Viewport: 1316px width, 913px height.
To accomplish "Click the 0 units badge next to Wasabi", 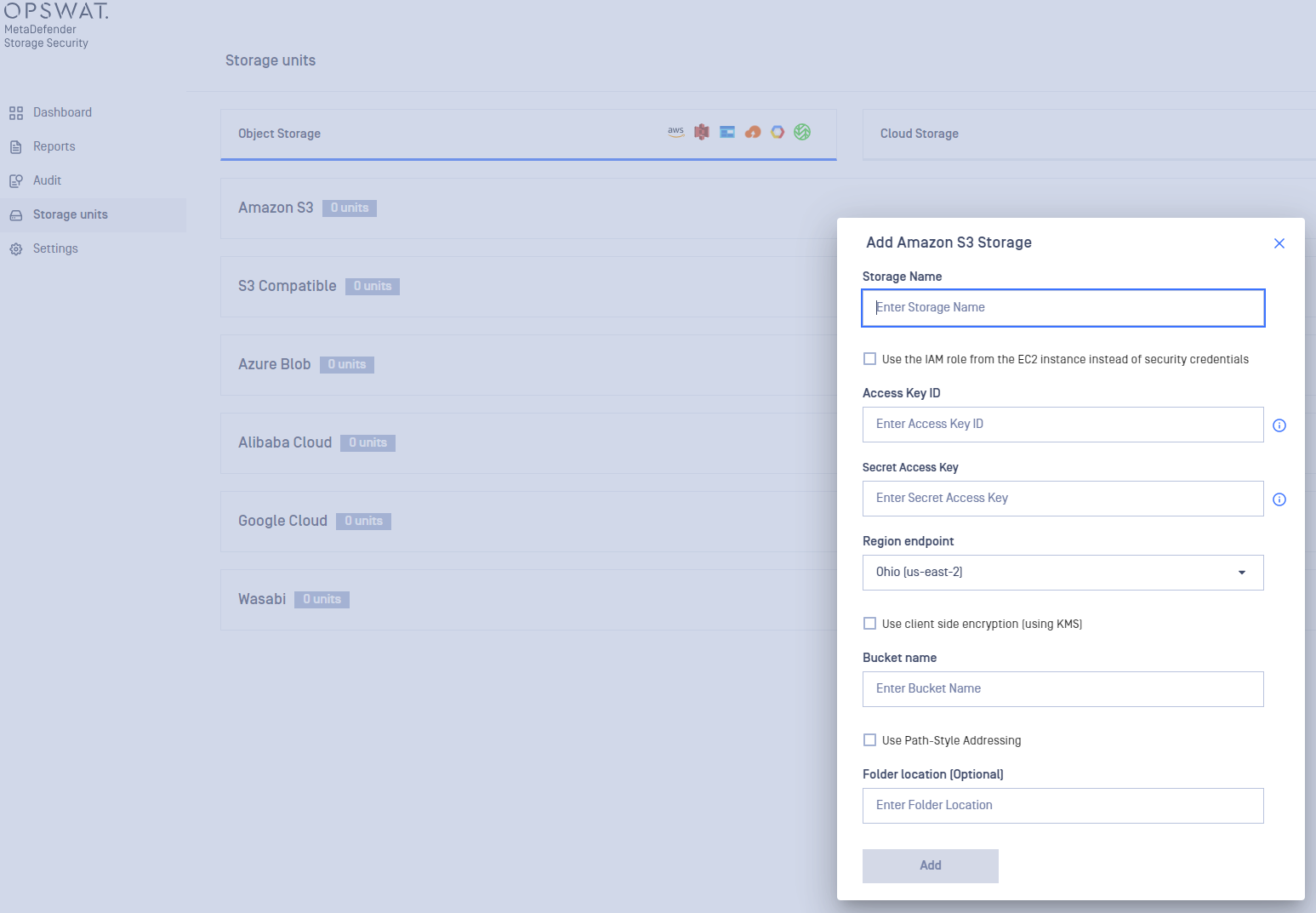I will point(322,600).
